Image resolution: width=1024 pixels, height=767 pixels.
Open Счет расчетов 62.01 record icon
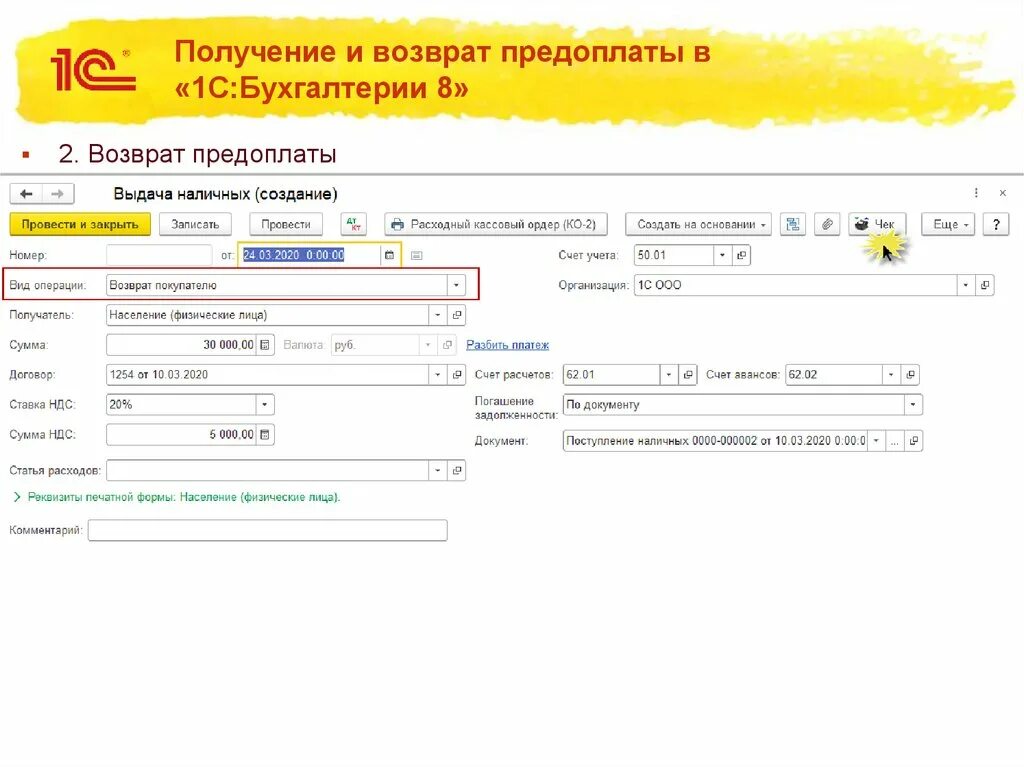[x=688, y=375]
